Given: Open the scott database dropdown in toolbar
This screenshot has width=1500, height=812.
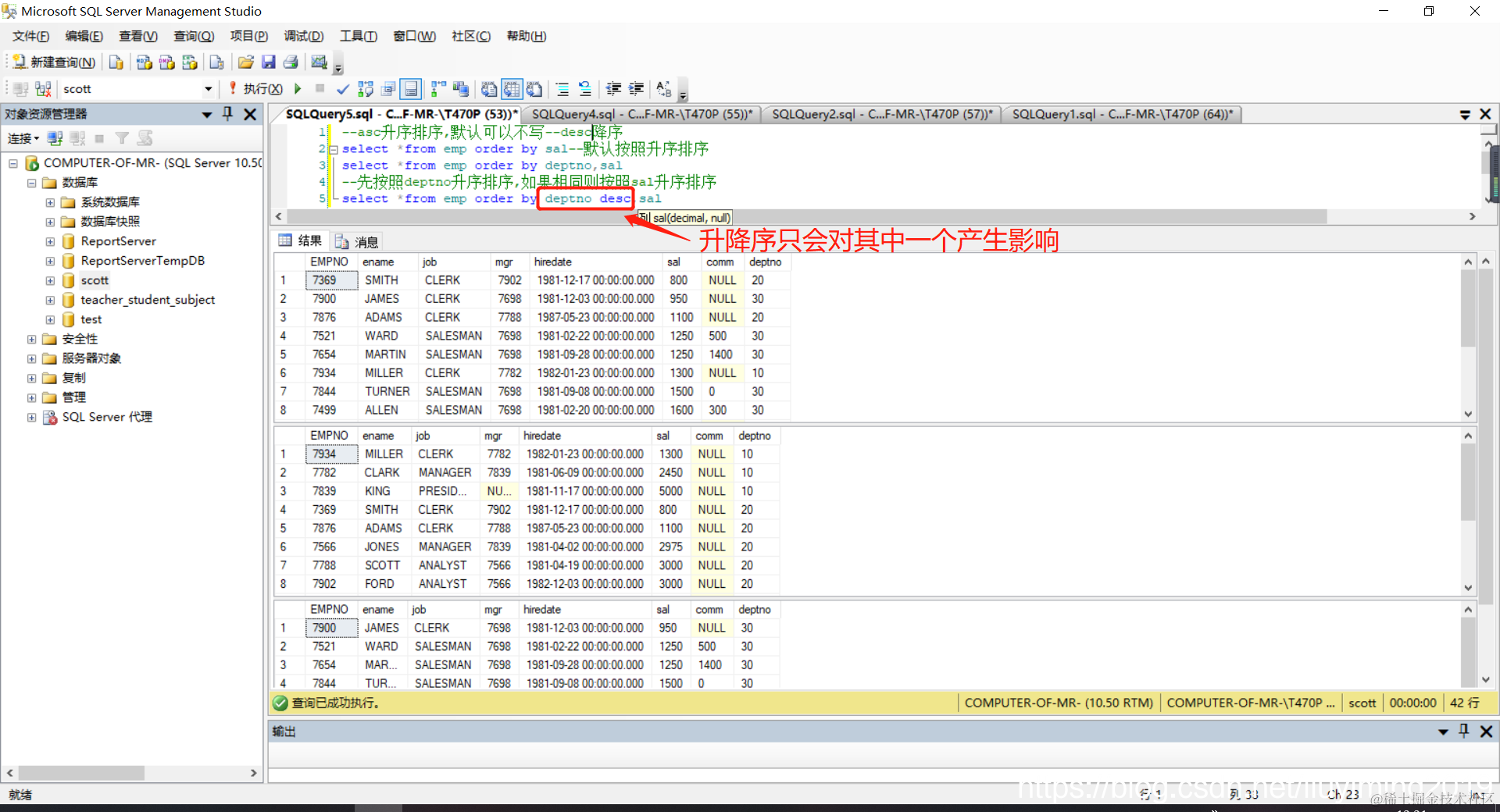Looking at the screenshot, I should coord(208,89).
